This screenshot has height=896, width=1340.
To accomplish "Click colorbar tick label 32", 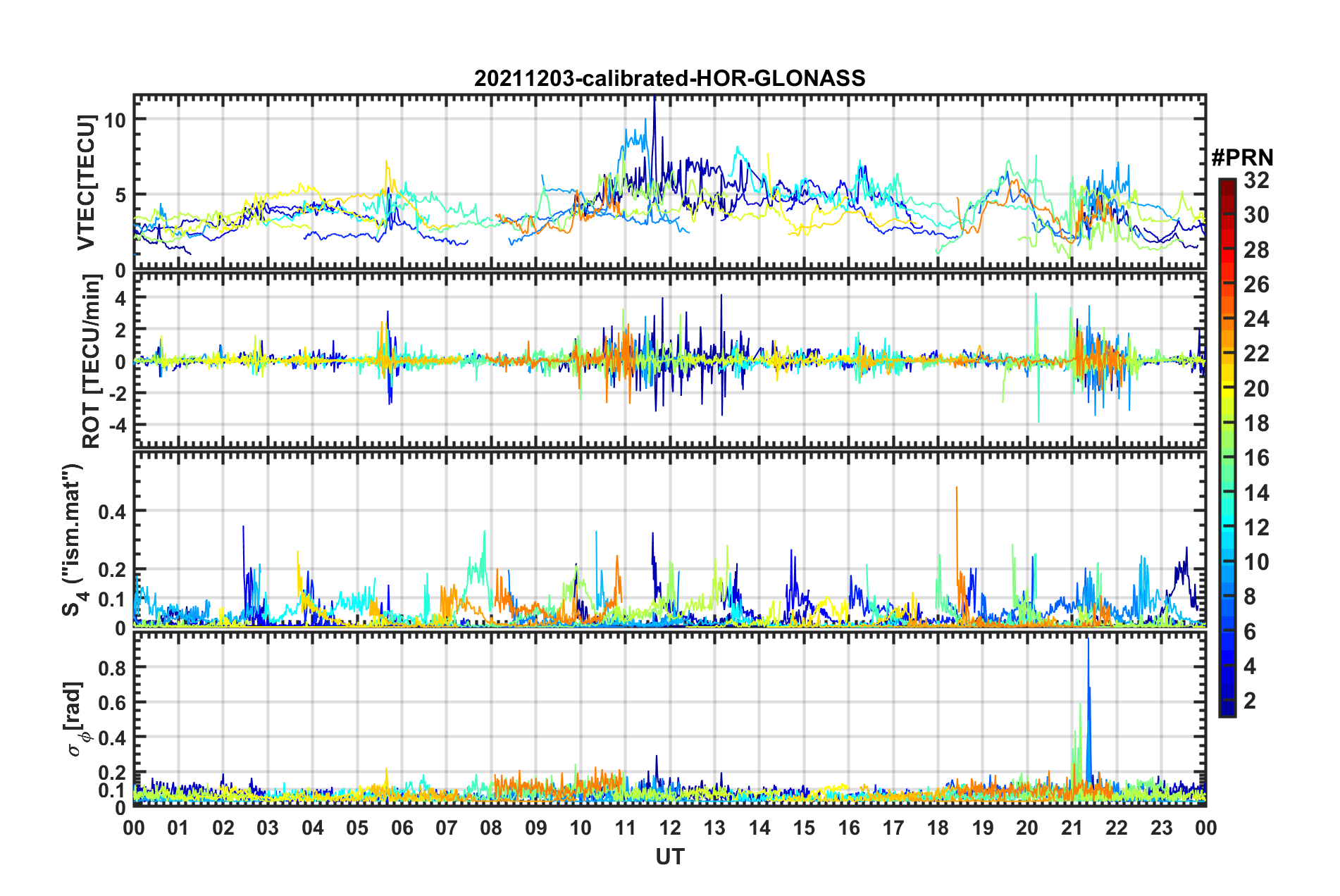I will [x=1256, y=180].
